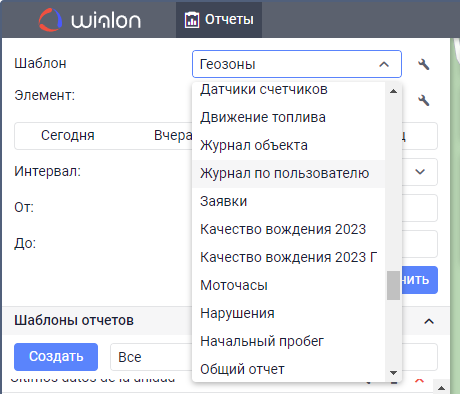Click the wrench icon next to Шаблон
Screen dimensions: 460x394
[x=424, y=64]
